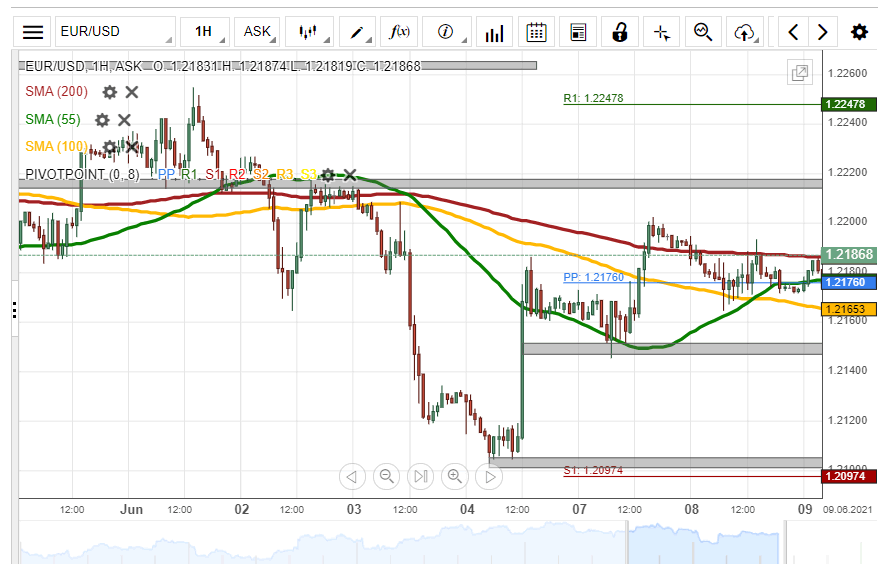886x575 pixels.
Task: Select the pencil drawing tool
Action: click(x=357, y=32)
